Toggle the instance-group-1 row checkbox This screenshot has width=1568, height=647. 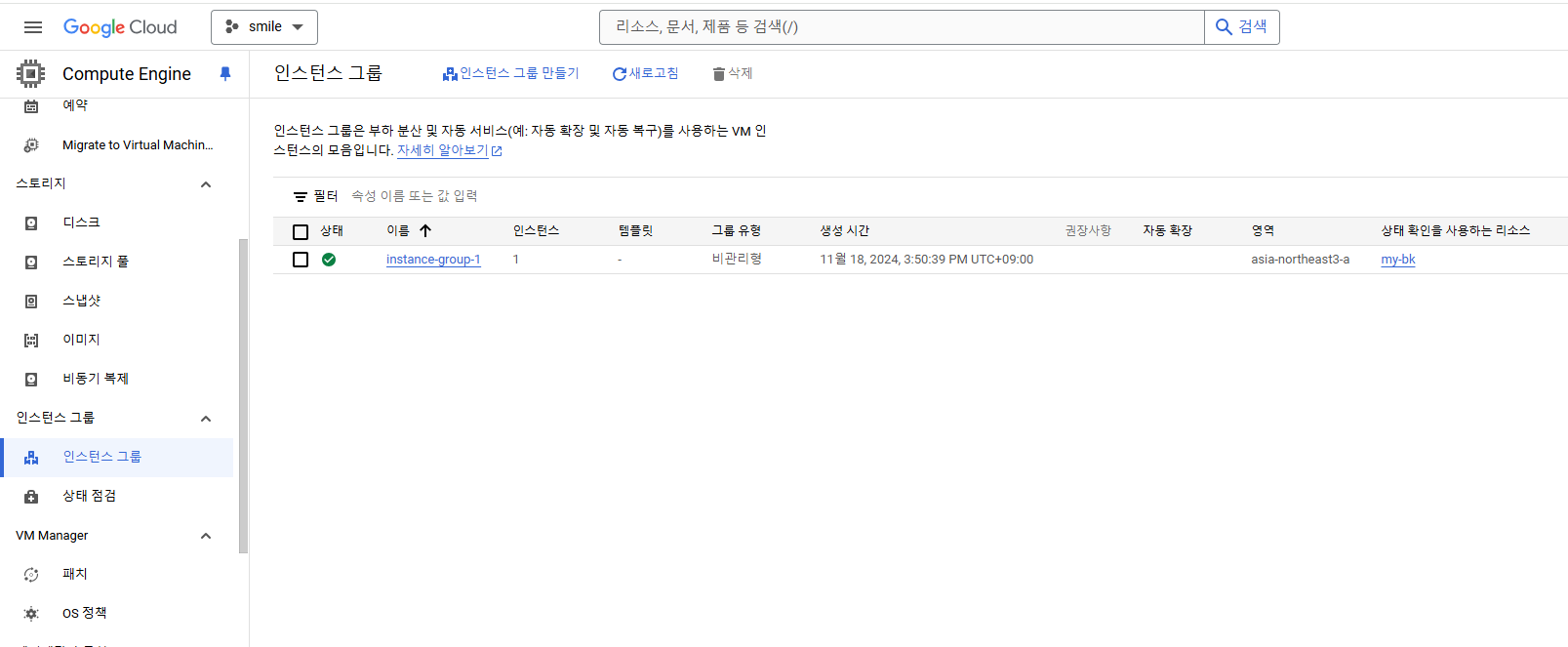(301, 260)
